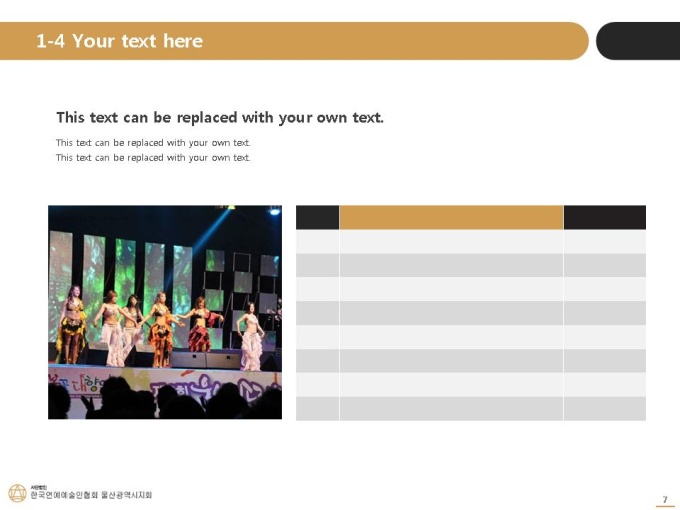The width and height of the screenshot is (680, 510).
Task: Click the dancer in the red ruffled skirt
Action: click(201, 324)
